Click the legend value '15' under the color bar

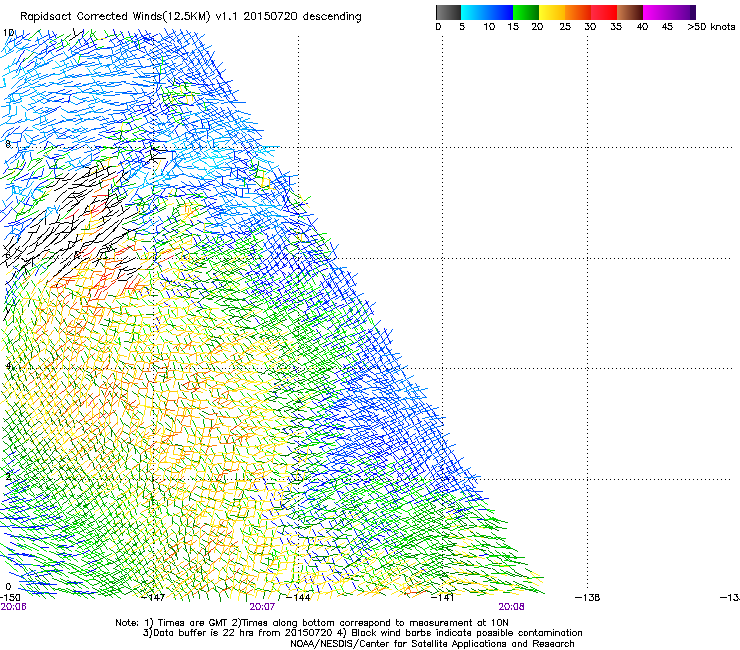click(513, 27)
